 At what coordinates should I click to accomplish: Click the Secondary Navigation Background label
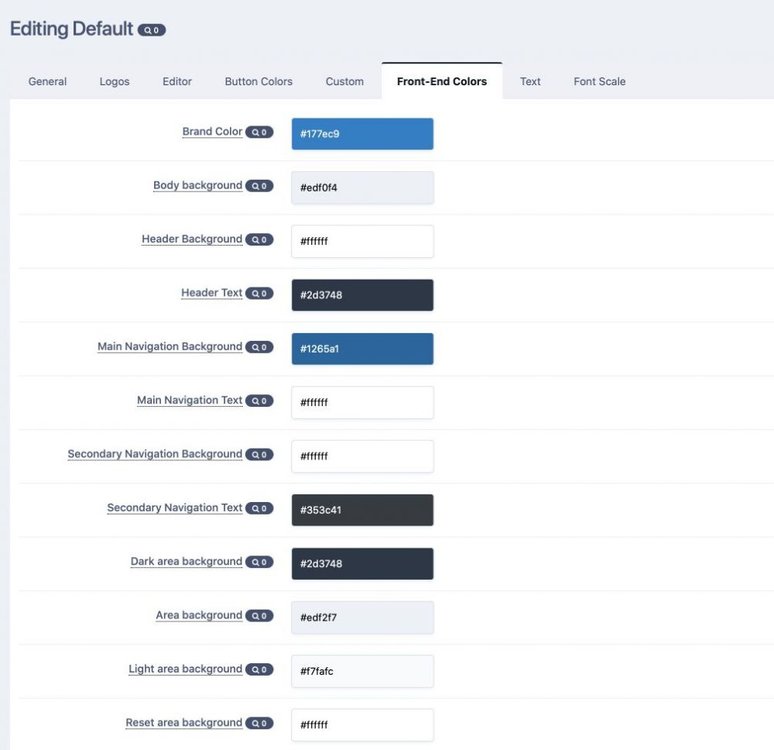point(154,454)
